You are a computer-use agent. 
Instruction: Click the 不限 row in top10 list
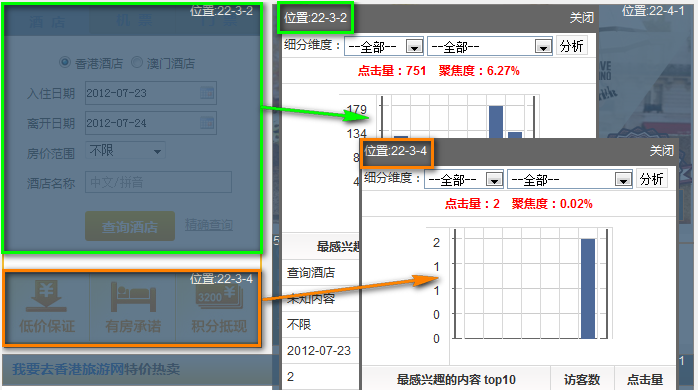click(x=321, y=325)
